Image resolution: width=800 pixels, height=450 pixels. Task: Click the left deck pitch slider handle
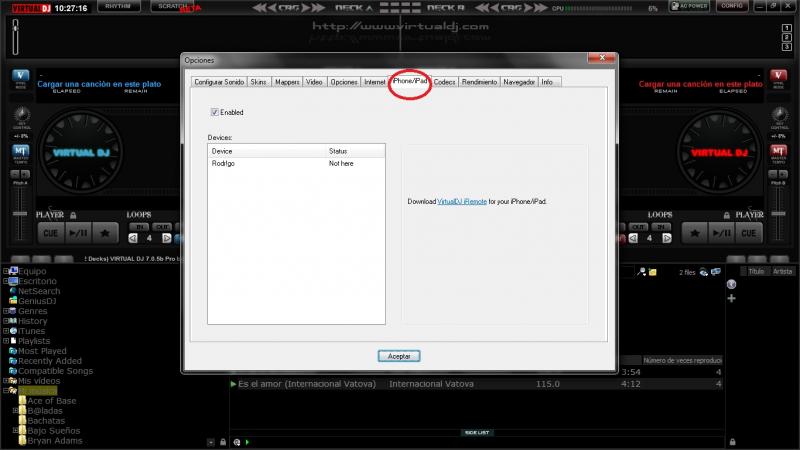coord(20,214)
